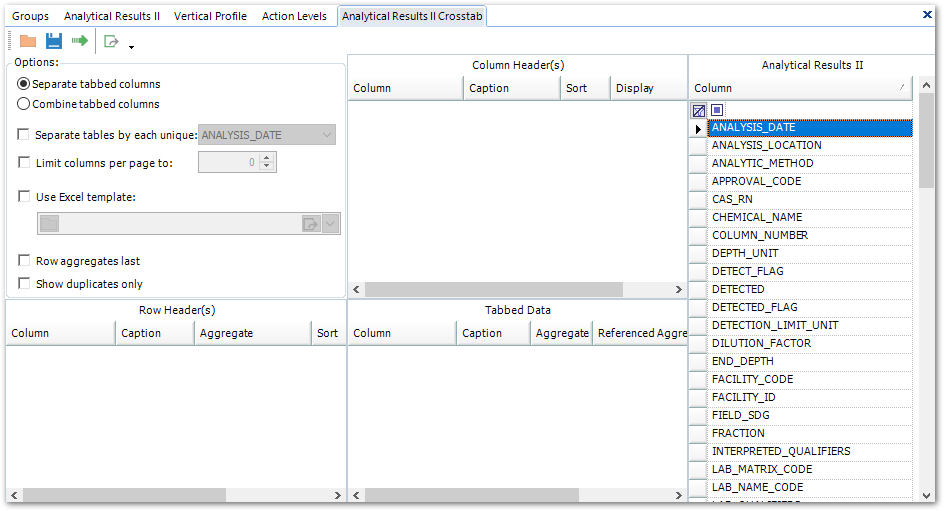
Task: Click the blue Save disk icon
Action: [54, 41]
